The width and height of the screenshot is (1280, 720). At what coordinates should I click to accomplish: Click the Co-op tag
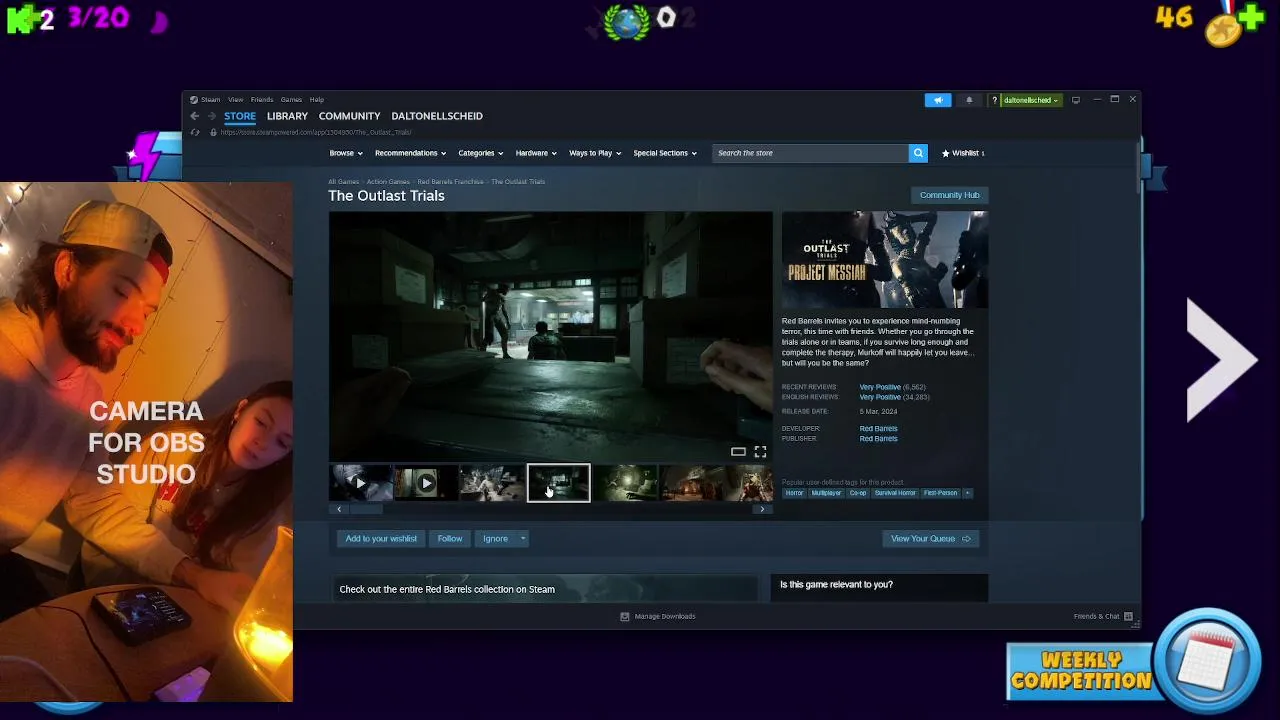point(858,493)
